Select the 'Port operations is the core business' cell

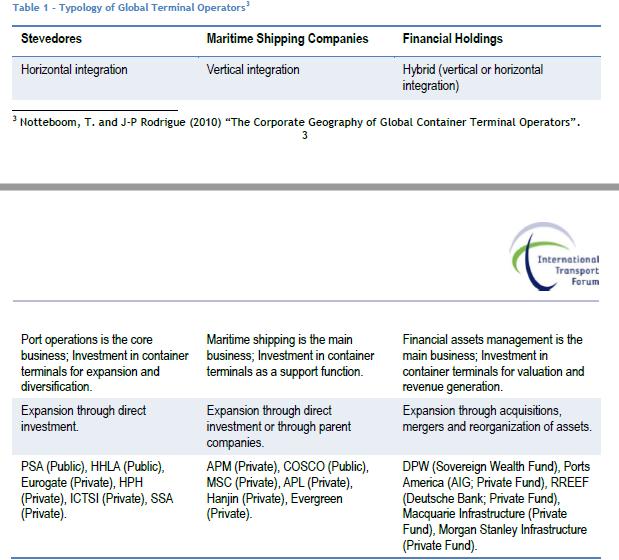105,363
